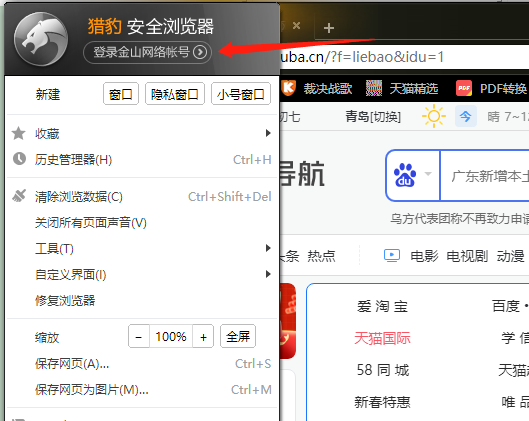This screenshot has width=529, height=421.
Task: Open the 天猫国际 site link
Action: pyautogui.click(x=382, y=338)
